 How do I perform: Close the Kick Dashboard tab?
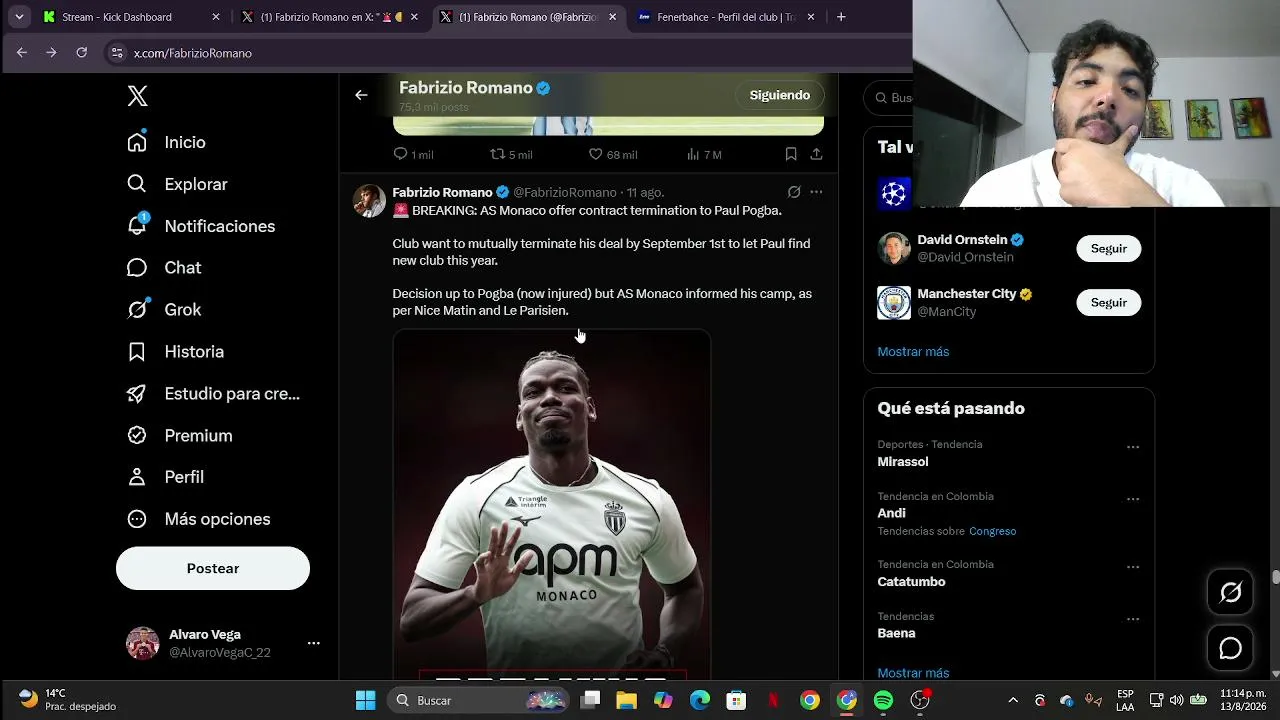click(x=216, y=17)
